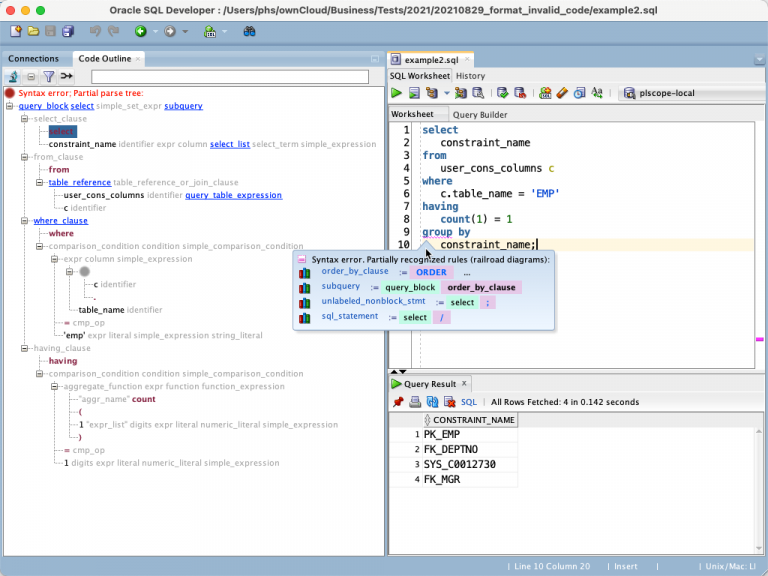The width and height of the screenshot is (768, 576).
Task: Open the History tab
Action: tap(470, 76)
